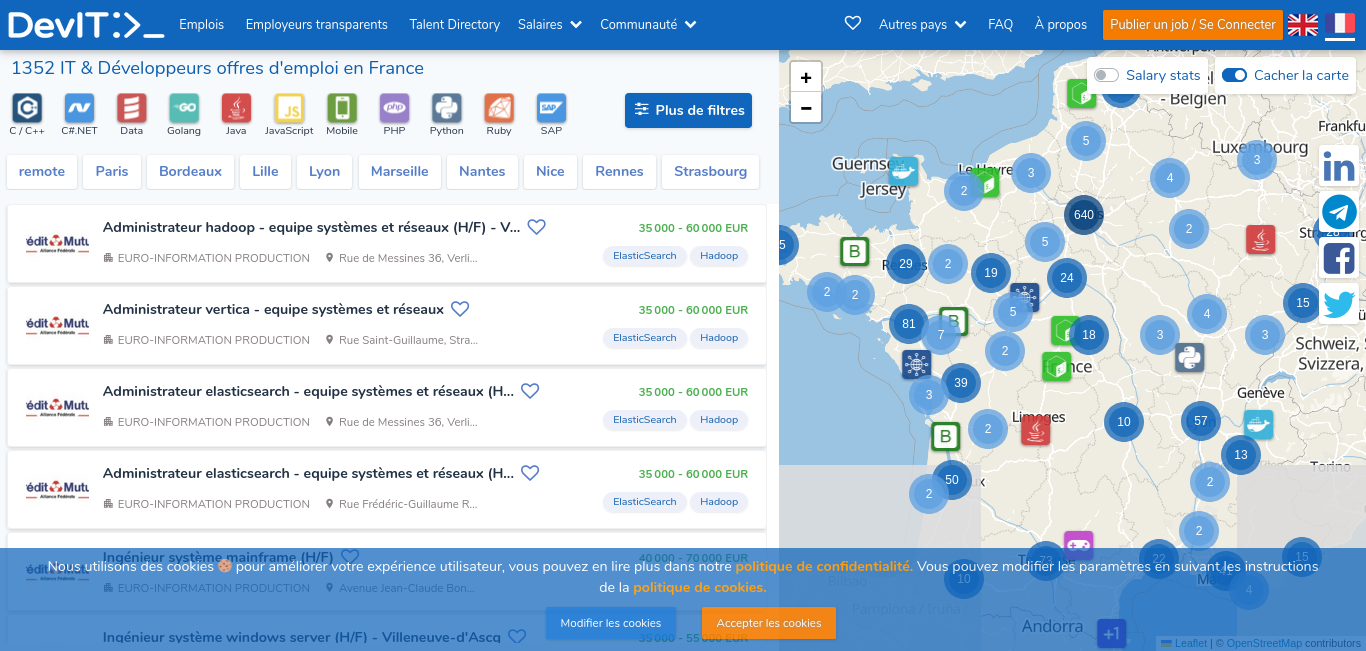
Task: Select the Python filter icon
Action: pyautogui.click(x=446, y=108)
